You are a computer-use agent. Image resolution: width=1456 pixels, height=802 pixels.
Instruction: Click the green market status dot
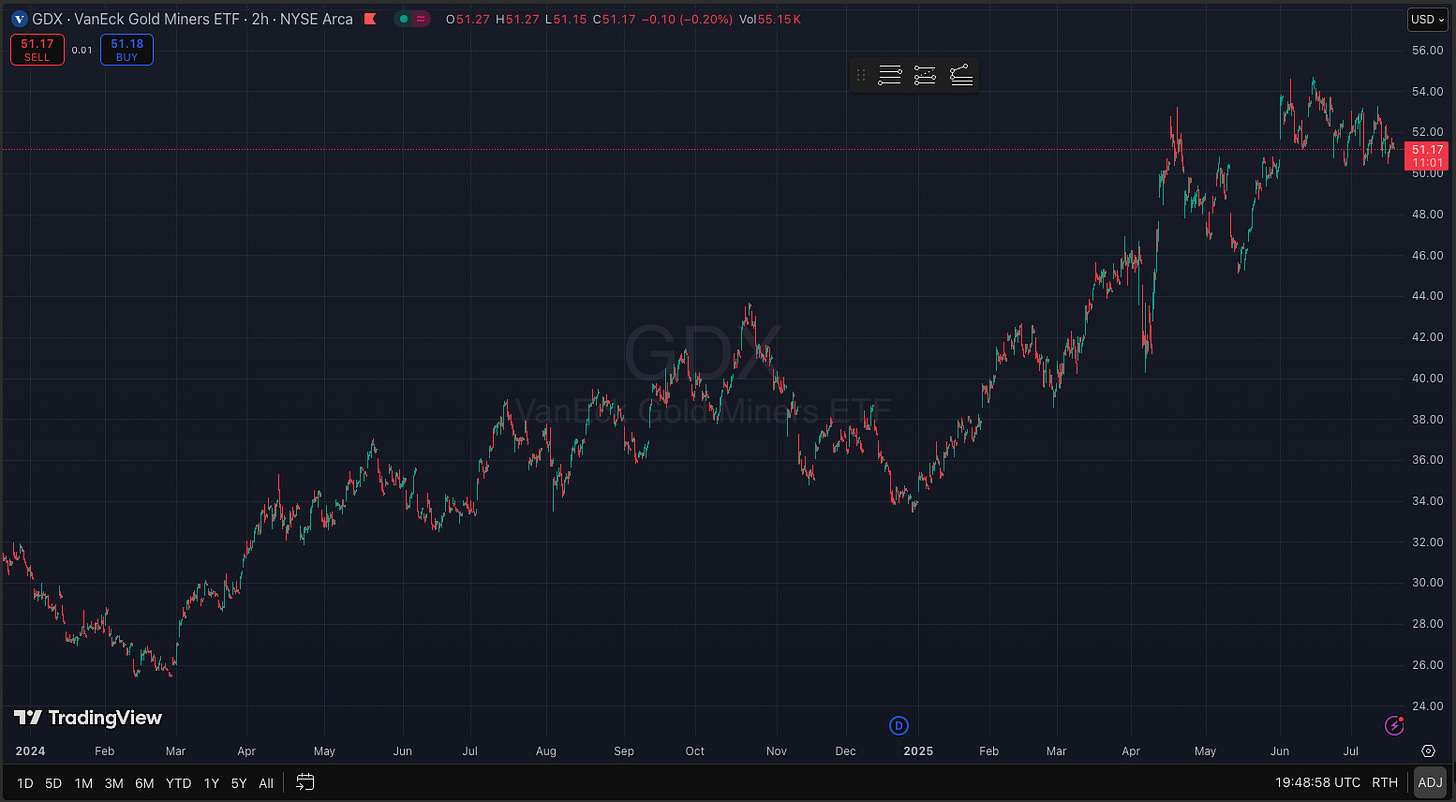coord(402,19)
